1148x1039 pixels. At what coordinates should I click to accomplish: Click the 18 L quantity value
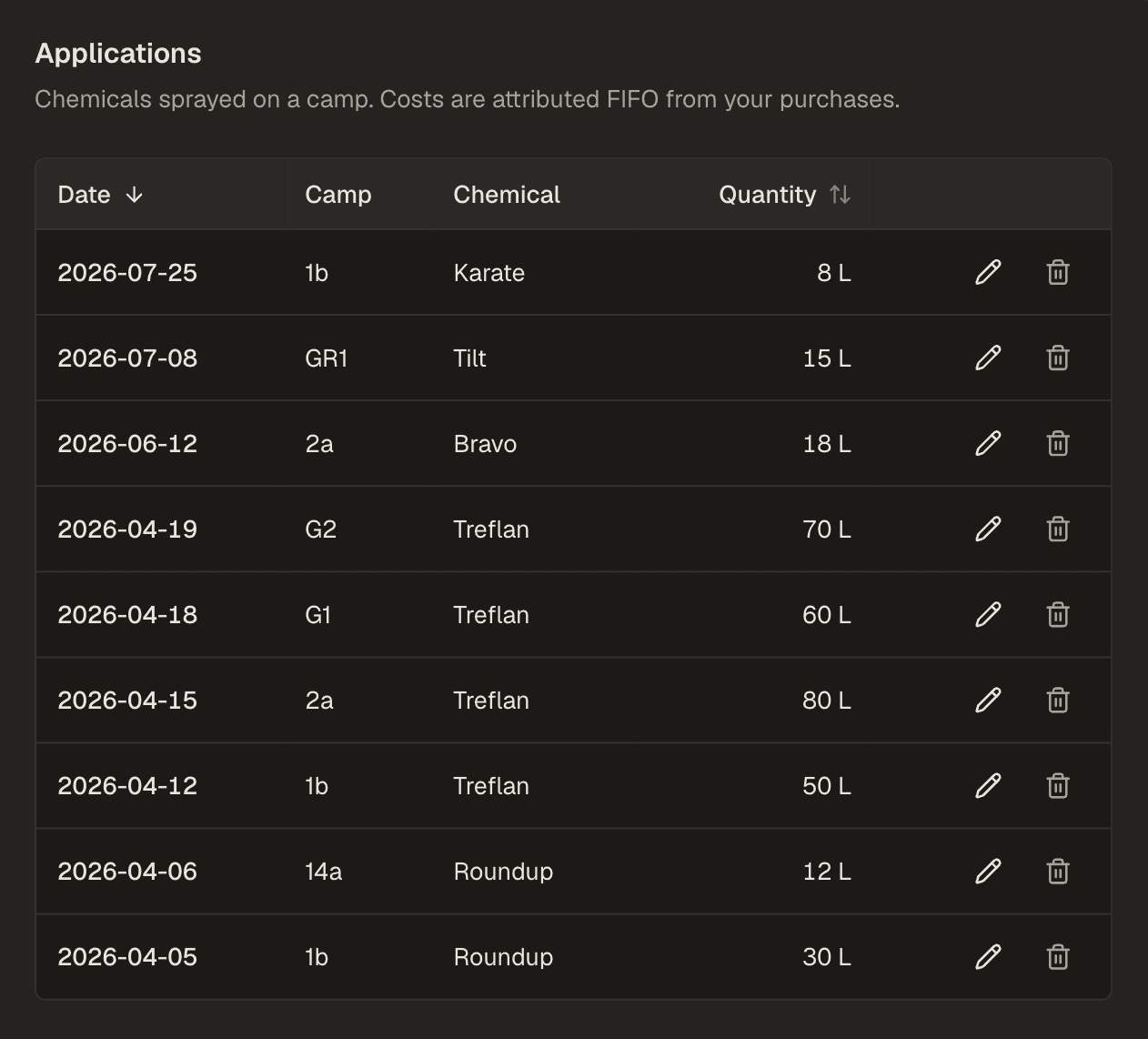coord(827,444)
